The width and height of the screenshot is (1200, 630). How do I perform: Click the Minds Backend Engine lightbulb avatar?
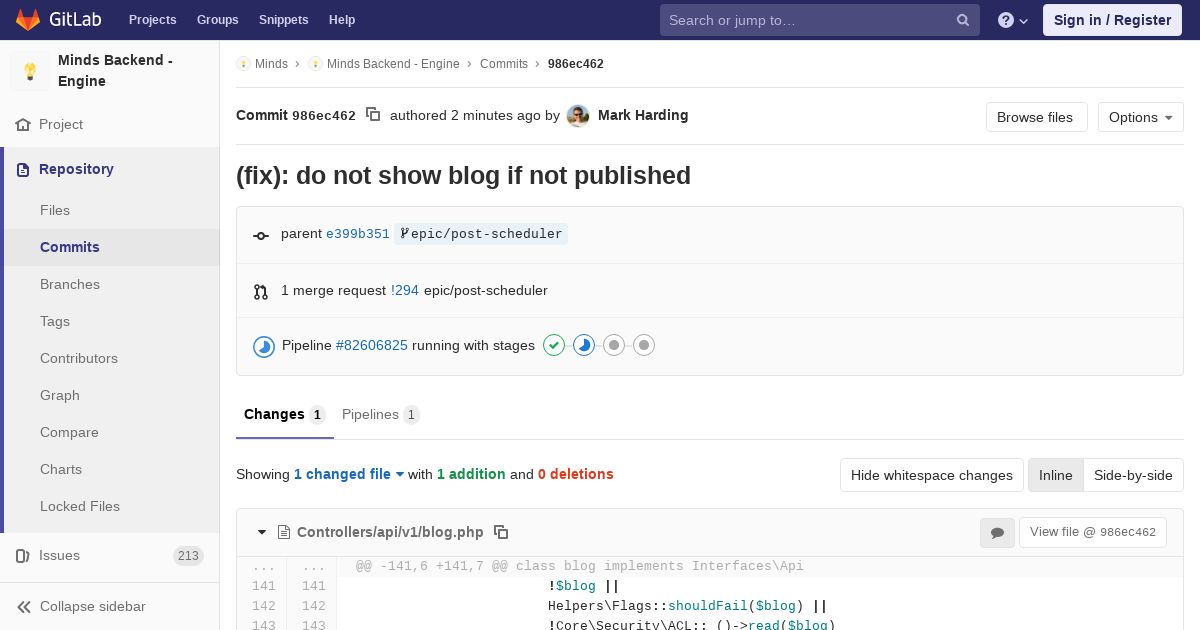(30, 71)
